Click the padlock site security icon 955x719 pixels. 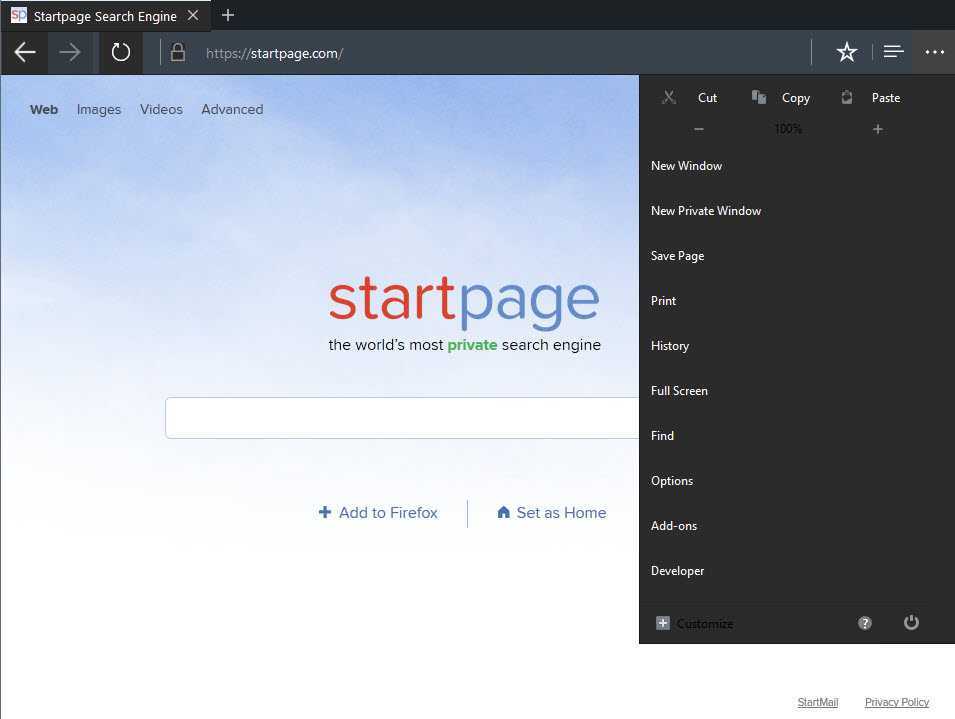point(177,52)
